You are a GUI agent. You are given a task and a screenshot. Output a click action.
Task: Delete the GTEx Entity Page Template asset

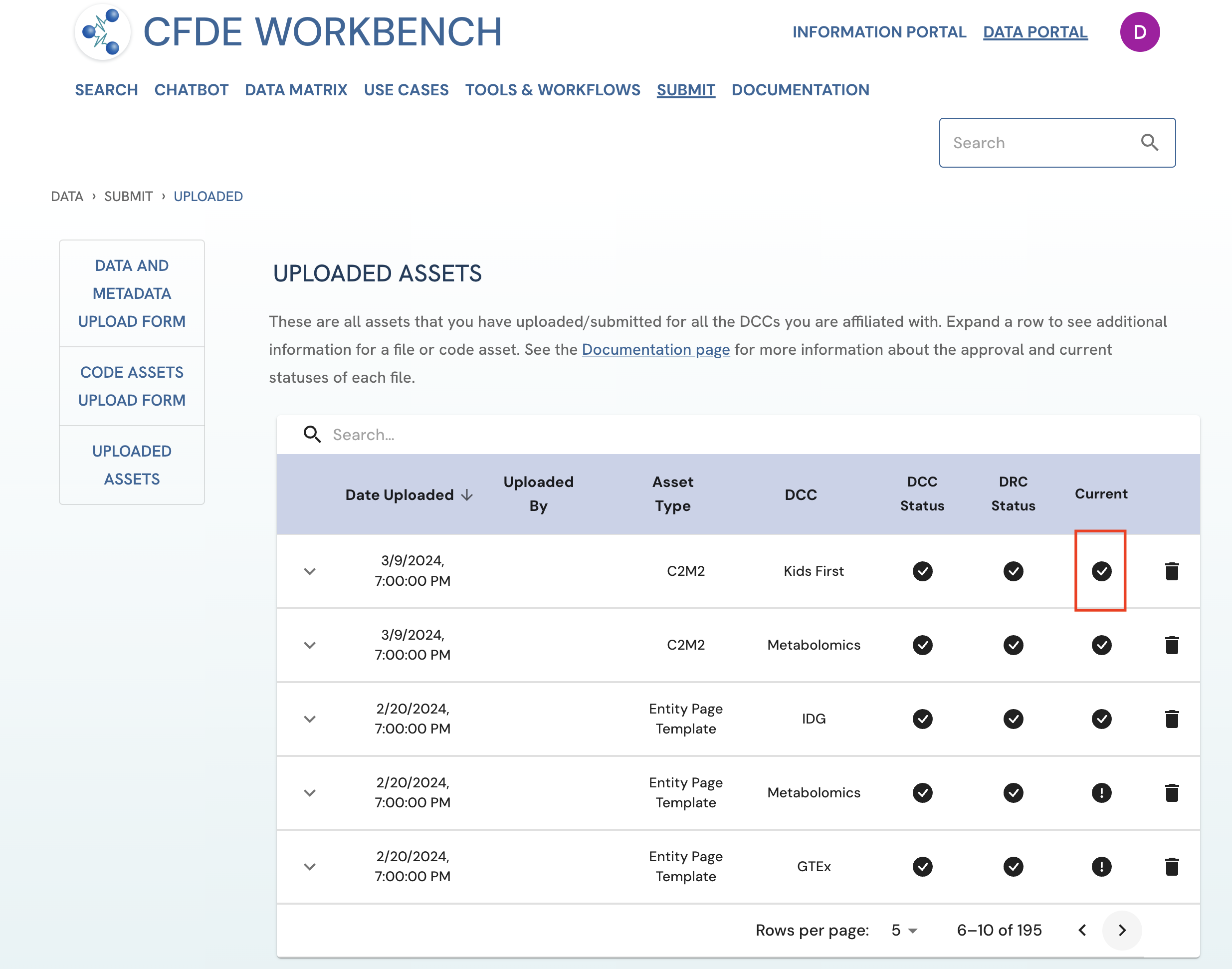(1171, 866)
